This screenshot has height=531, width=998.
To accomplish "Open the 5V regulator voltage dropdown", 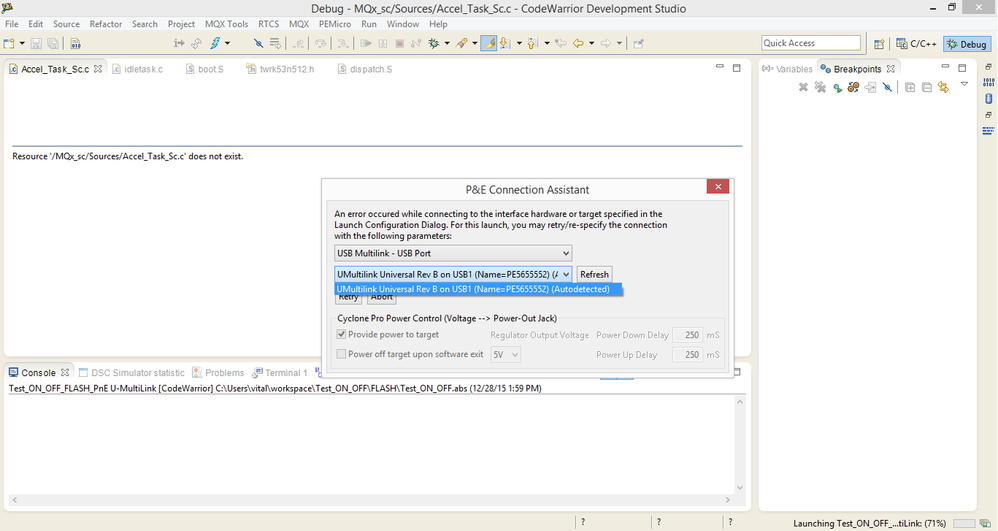I will point(505,355).
